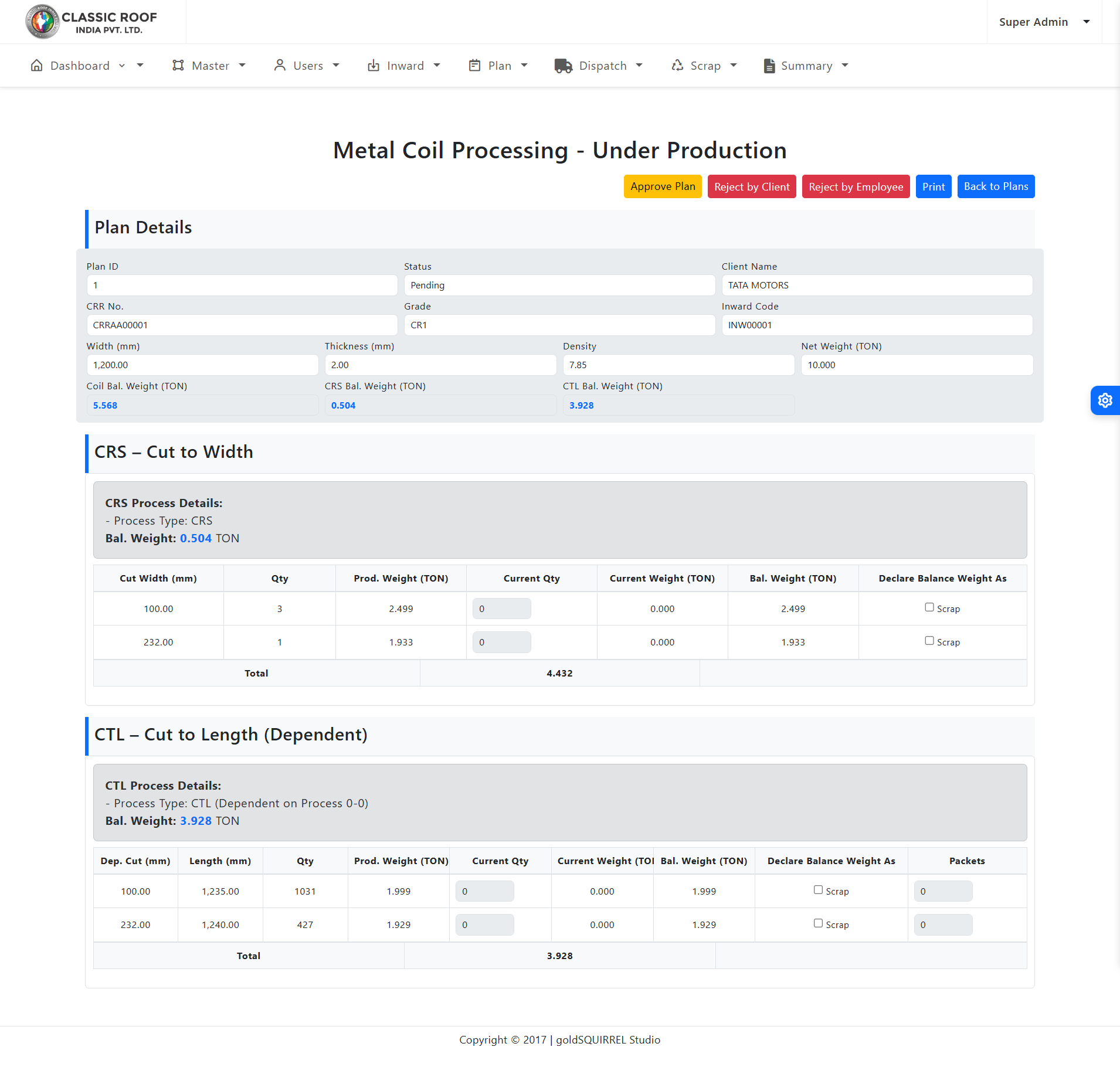1120x1074 pixels.
Task: Click the Inward download tray icon
Action: tap(374, 66)
